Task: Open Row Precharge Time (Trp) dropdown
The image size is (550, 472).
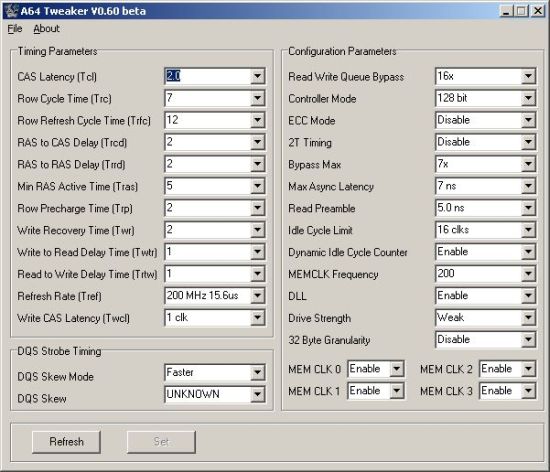Action: point(257,208)
